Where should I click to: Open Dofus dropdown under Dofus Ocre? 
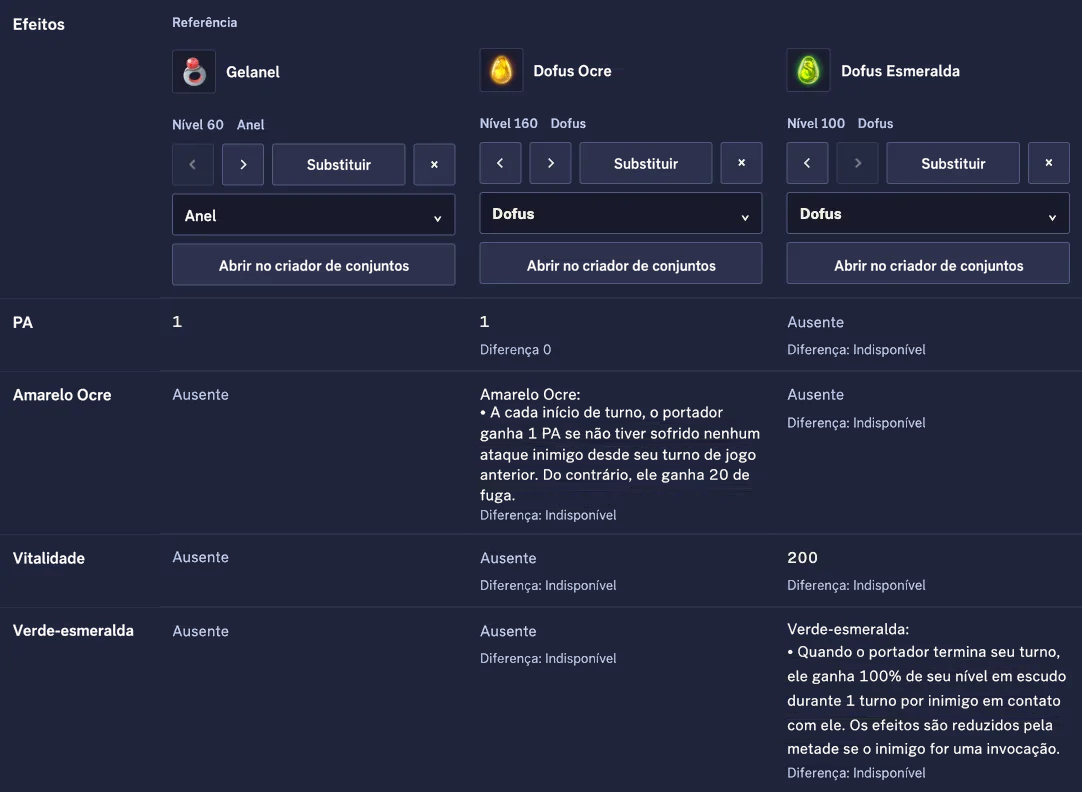pos(621,213)
